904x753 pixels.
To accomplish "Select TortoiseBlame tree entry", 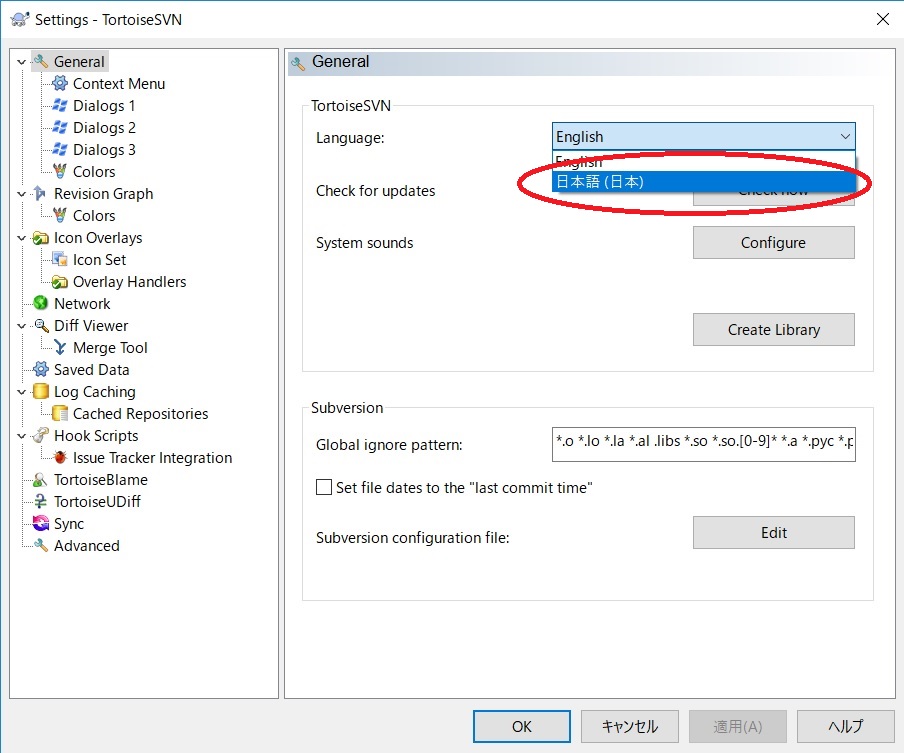I will [x=101, y=480].
